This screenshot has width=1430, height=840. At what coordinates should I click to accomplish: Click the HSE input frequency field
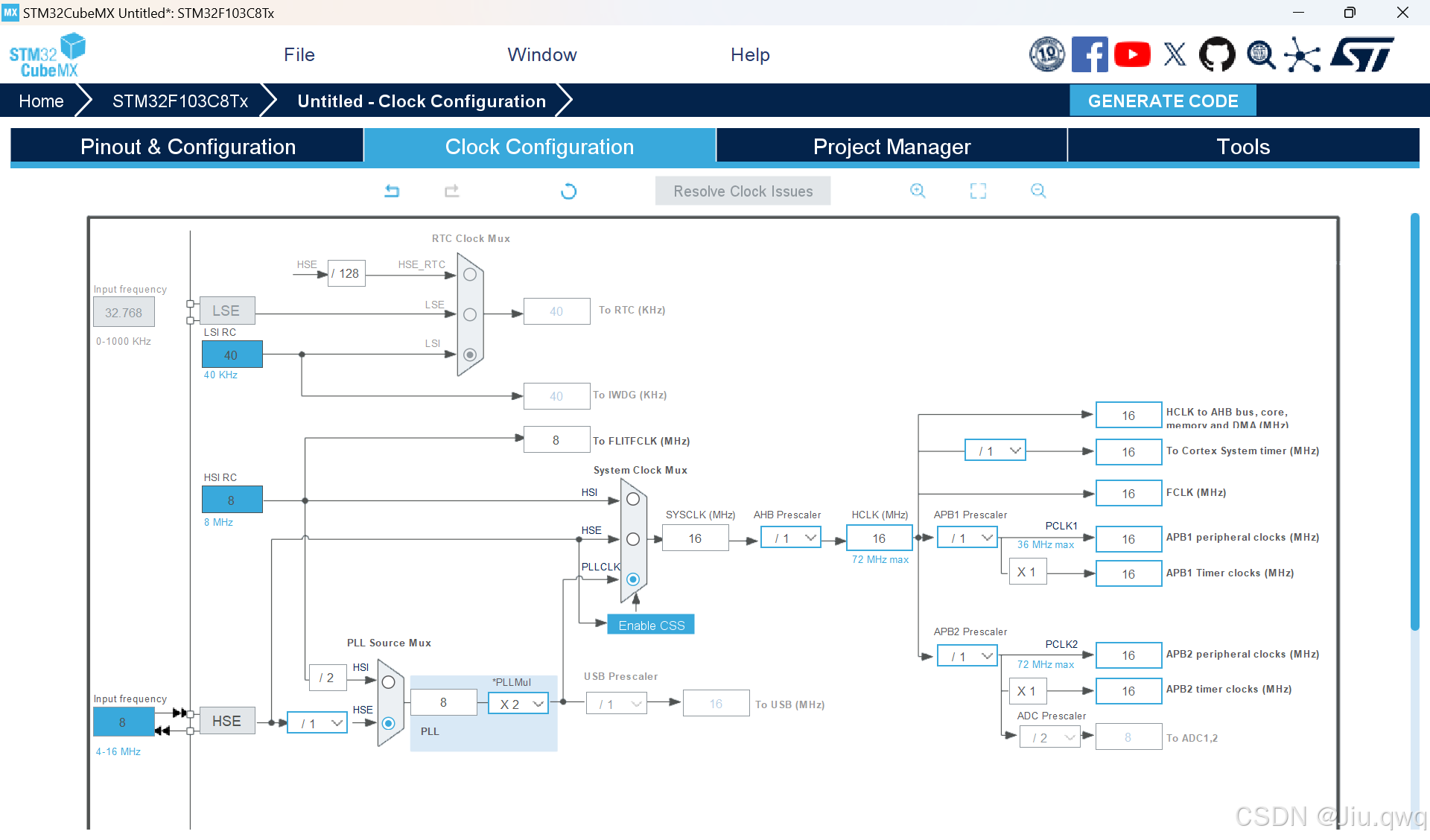point(123,722)
